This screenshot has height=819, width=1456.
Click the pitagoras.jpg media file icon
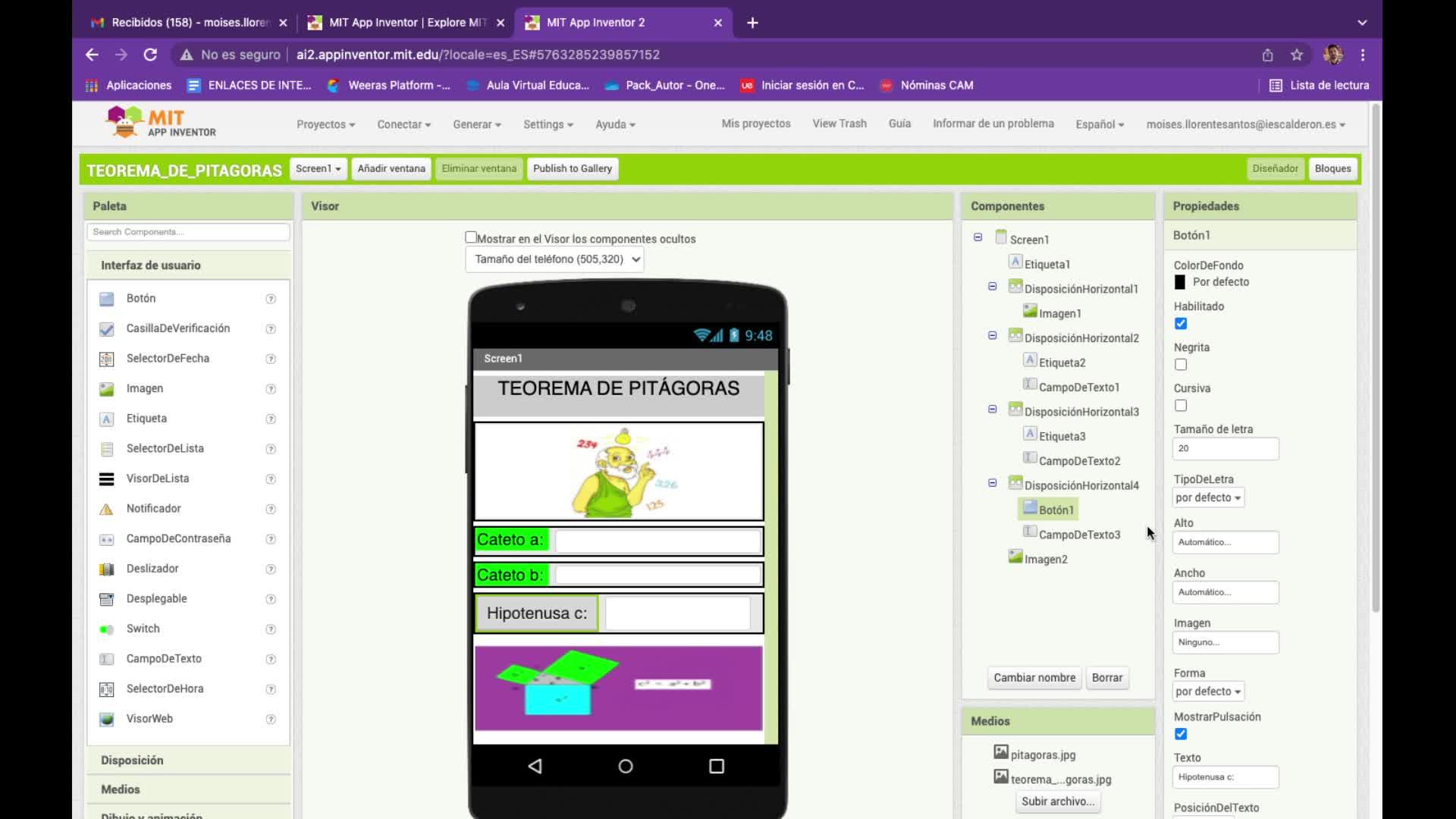pyautogui.click(x=1001, y=752)
